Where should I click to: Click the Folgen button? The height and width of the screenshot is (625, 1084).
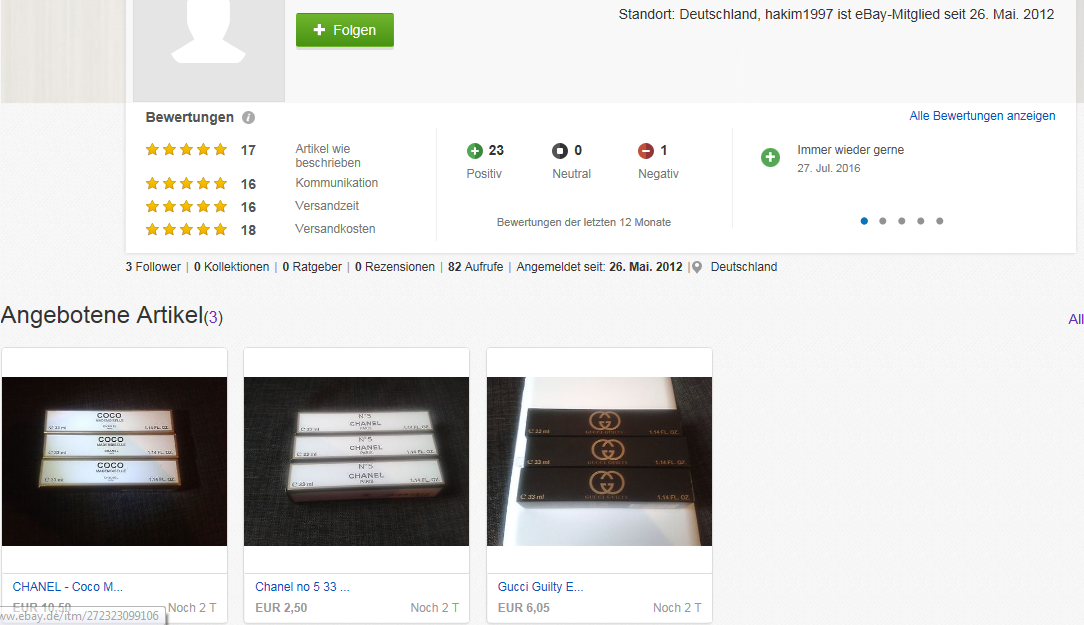(x=345, y=30)
